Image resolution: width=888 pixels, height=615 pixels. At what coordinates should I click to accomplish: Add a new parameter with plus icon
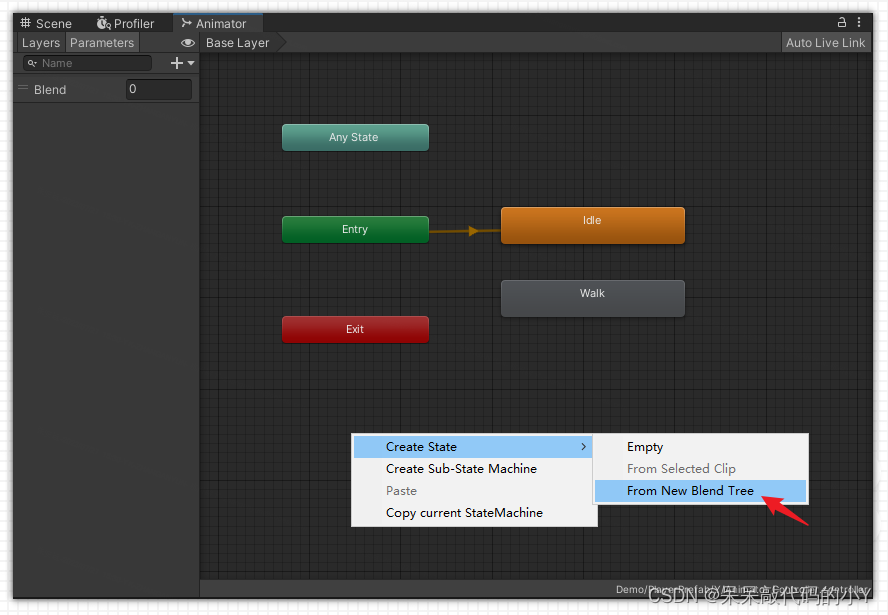177,63
